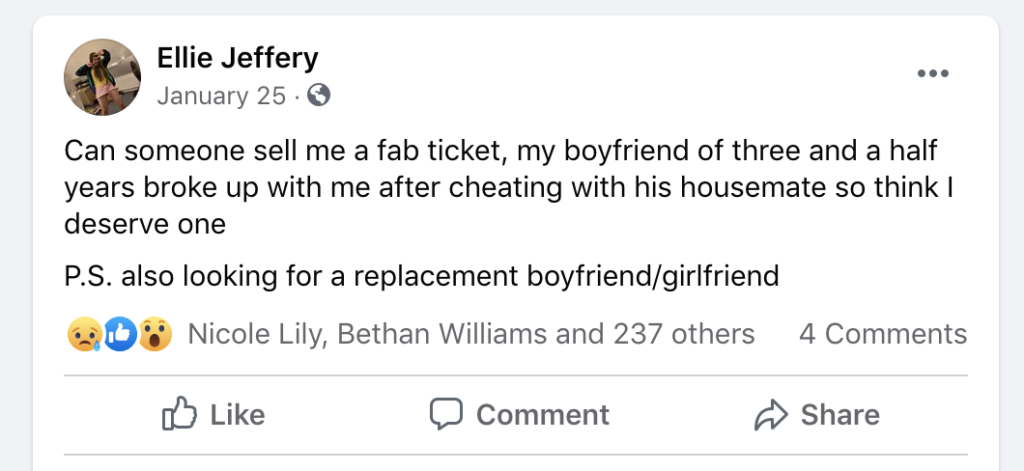Image resolution: width=1024 pixels, height=471 pixels.
Task: Click the share arrow icon
Action: pyautogui.click(x=771, y=414)
